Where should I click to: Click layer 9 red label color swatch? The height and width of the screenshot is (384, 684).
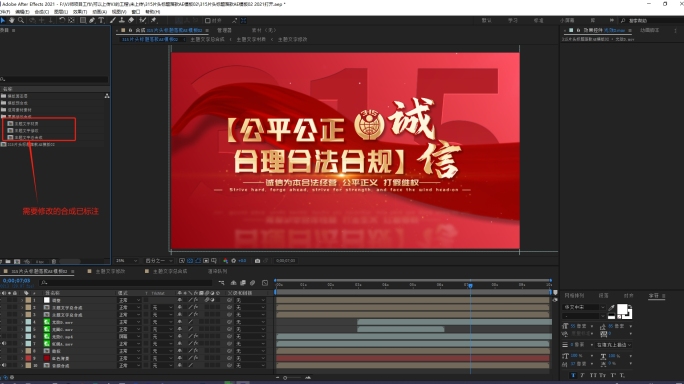[28, 358]
